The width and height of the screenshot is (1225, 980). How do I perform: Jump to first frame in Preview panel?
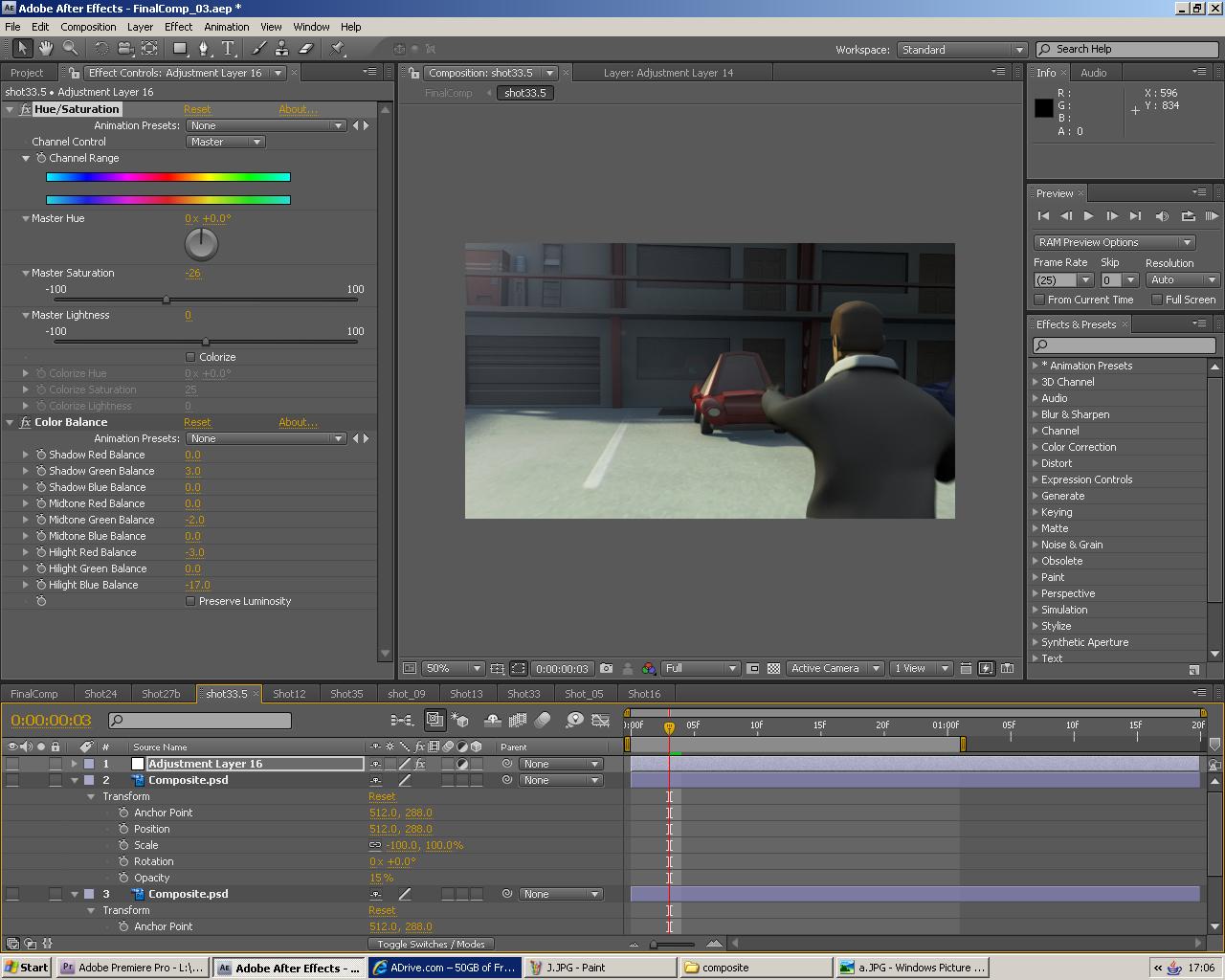pos(1043,216)
